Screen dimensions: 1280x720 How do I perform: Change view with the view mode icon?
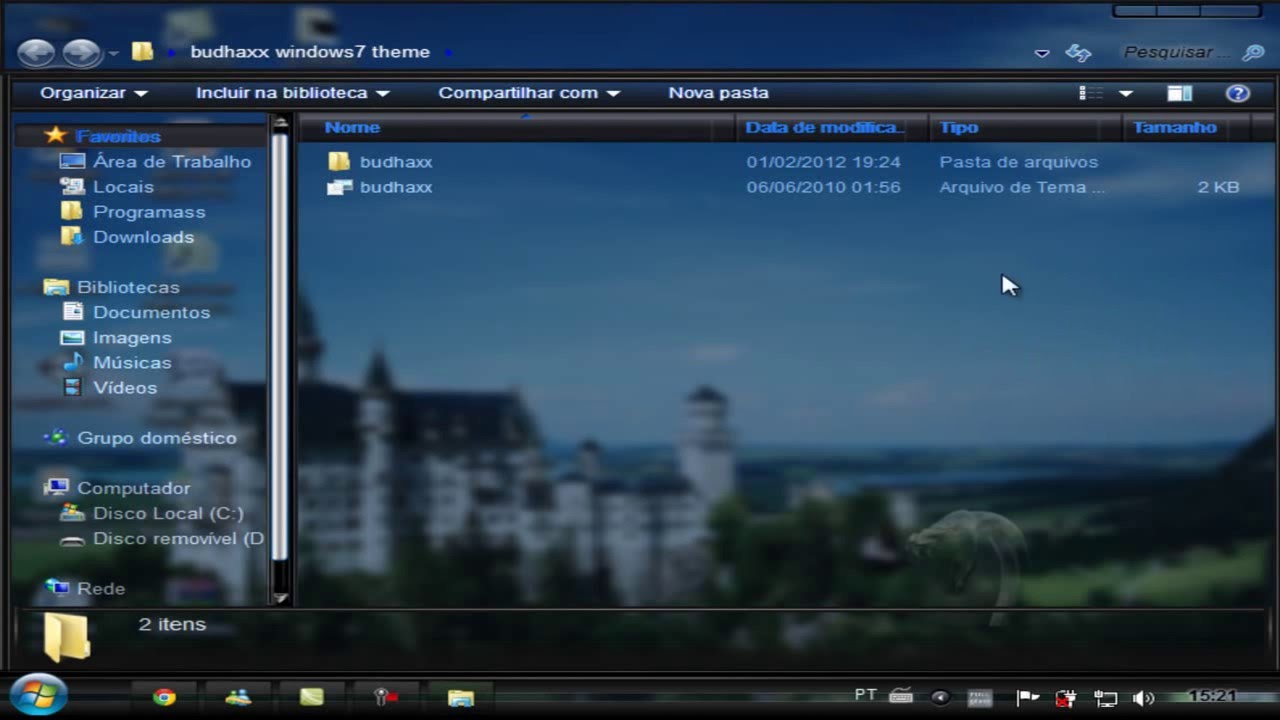pyautogui.click(x=1091, y=93)
